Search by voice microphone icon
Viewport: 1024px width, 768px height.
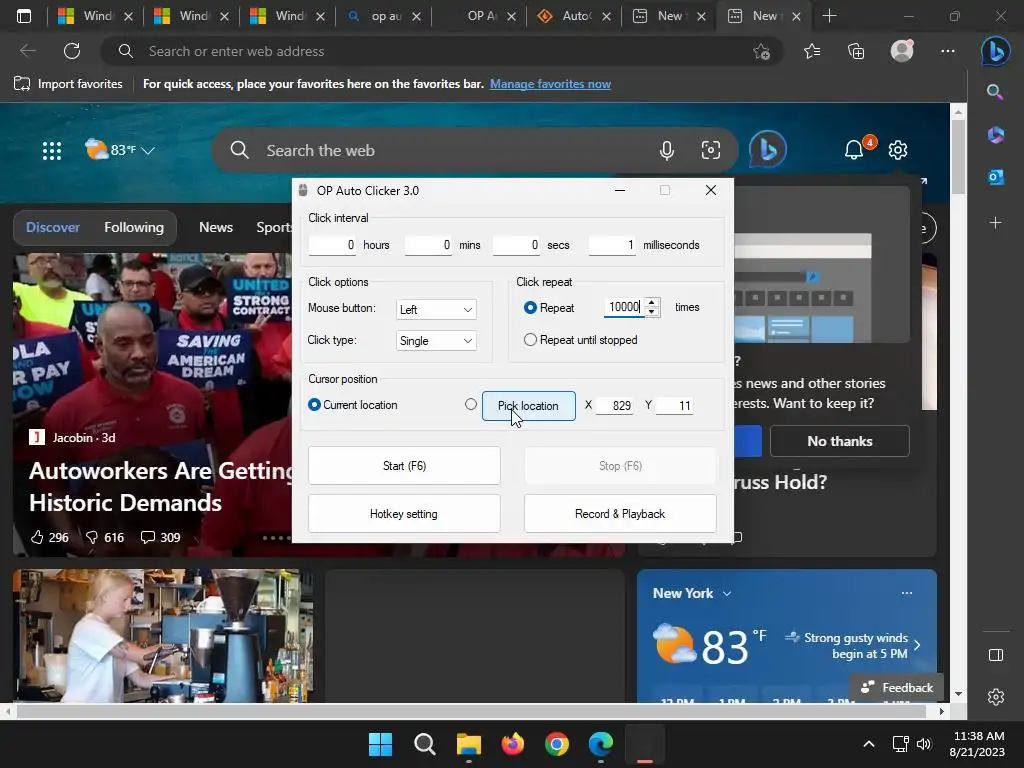pyautogui.click(x=667, y=151)
